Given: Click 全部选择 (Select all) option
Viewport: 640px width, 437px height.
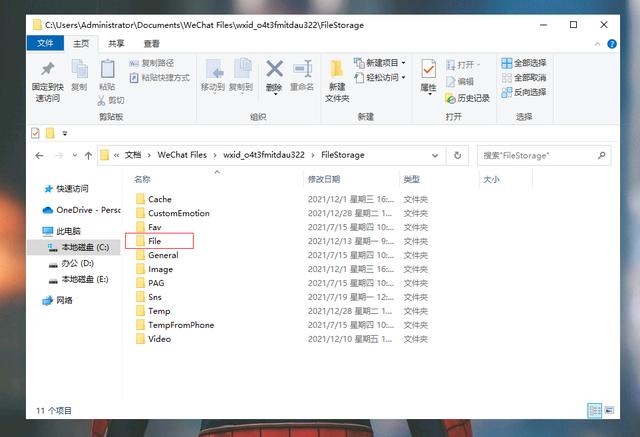Looking at the screenshot, I should tap(523, 63).
